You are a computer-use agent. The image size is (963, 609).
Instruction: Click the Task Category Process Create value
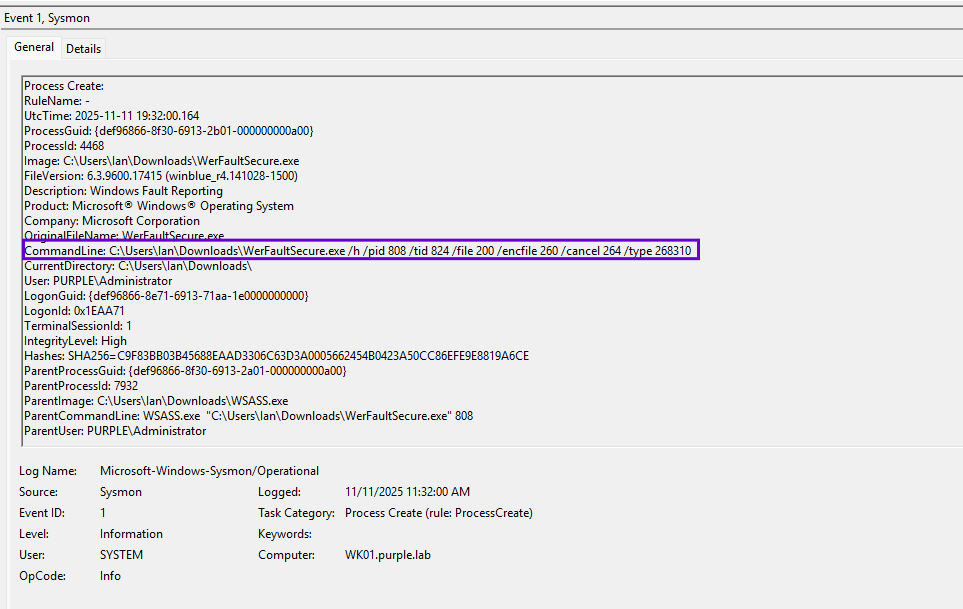coord(438,513)
